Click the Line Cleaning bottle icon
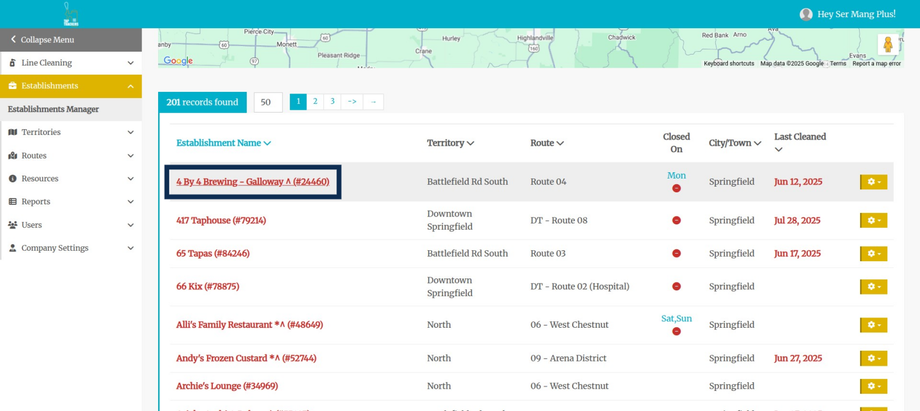The height and width of the screenshot is (411, 920). 12,63
